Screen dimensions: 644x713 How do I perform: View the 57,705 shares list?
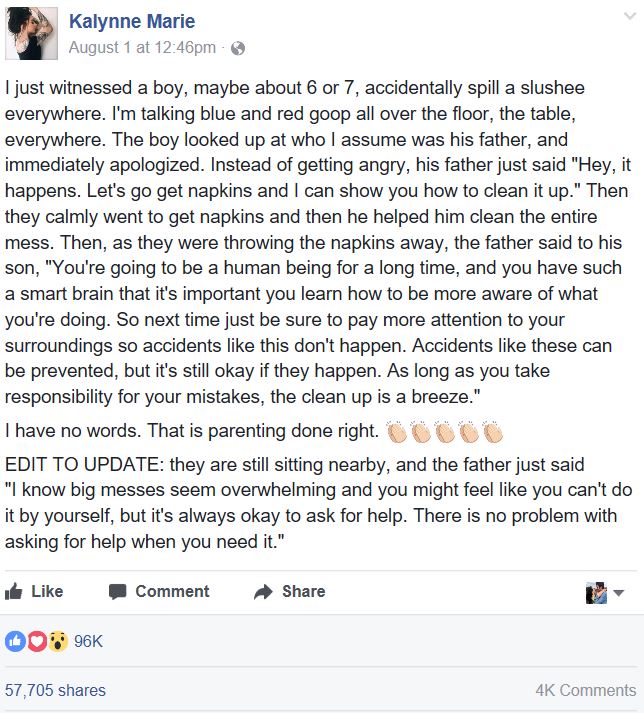(x=55, y=690)
